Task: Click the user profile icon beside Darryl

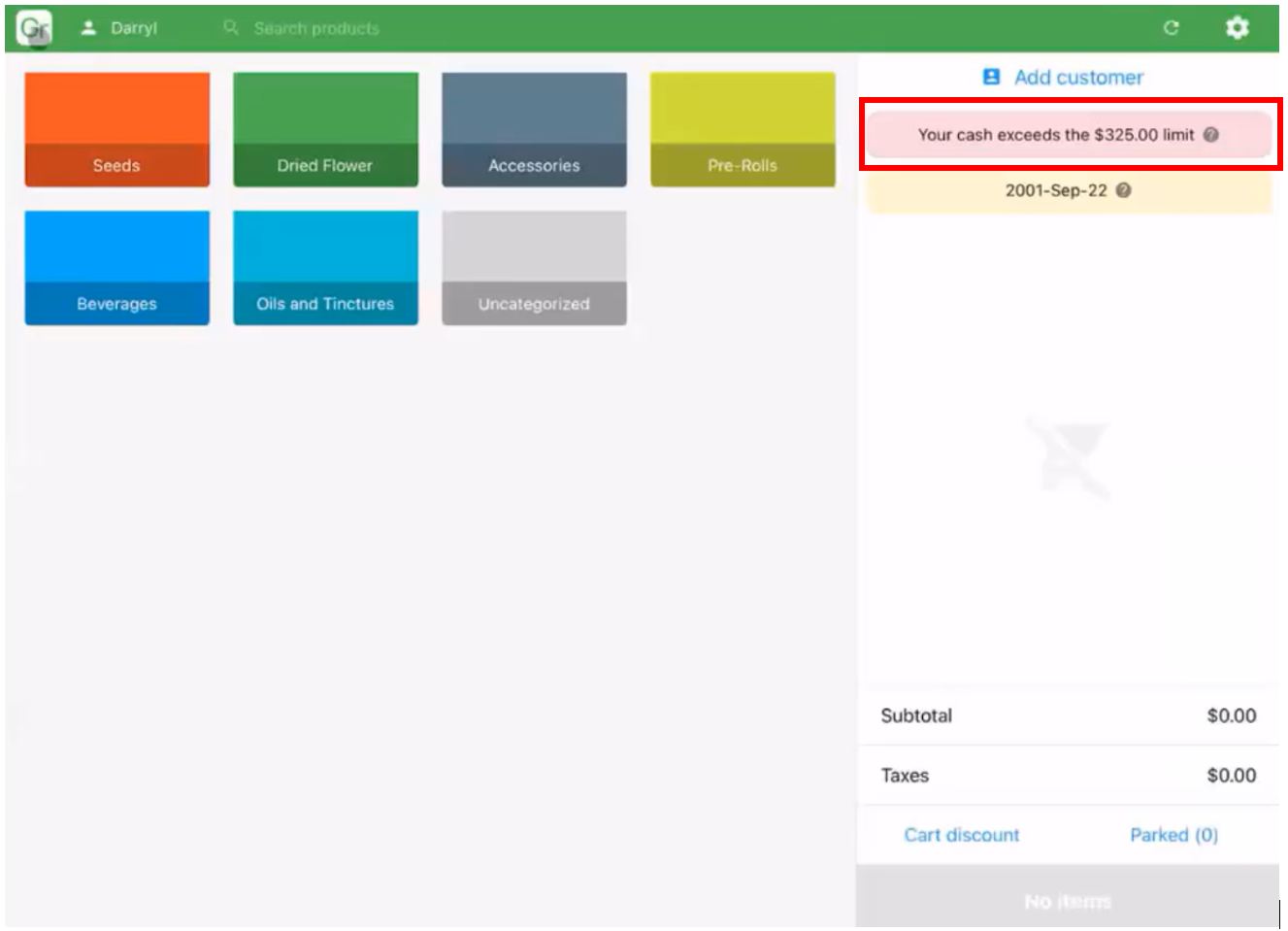Action: (88, 28)
